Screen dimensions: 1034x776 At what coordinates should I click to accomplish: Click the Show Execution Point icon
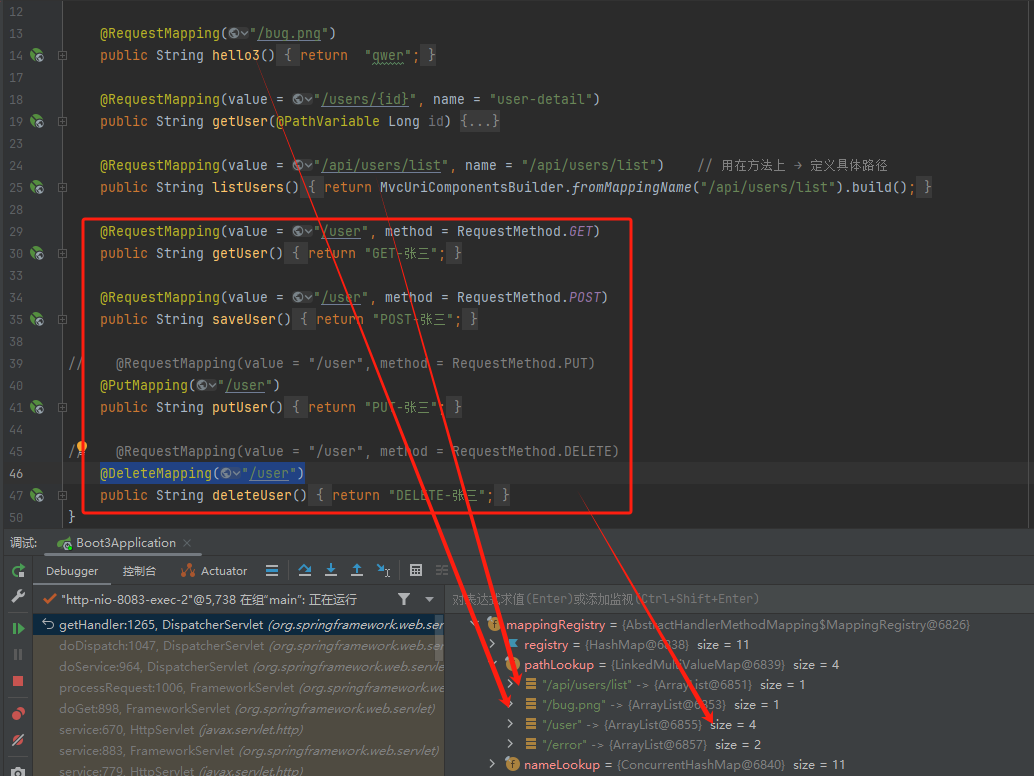[272, 570]
